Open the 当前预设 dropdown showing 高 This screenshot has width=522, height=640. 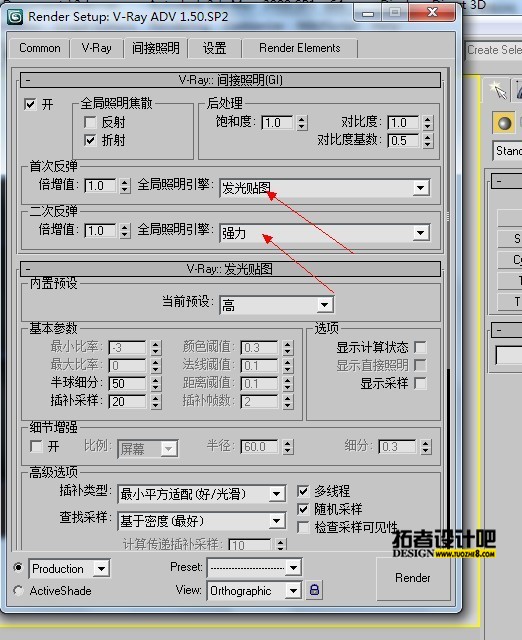tap(277, 304)
